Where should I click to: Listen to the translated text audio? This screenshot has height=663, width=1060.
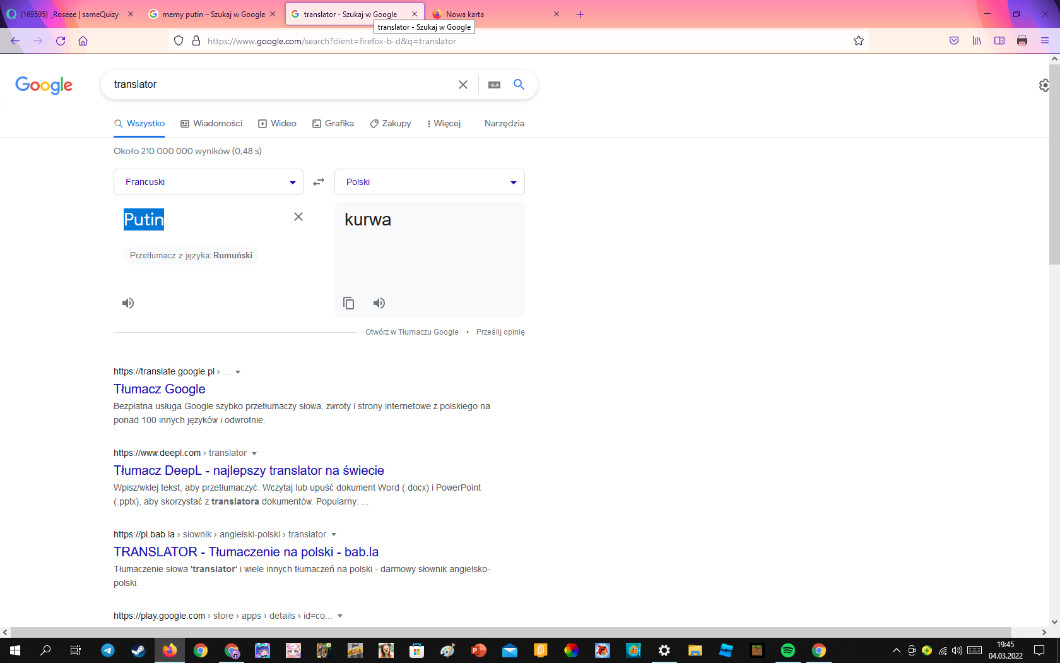point(379,303)
